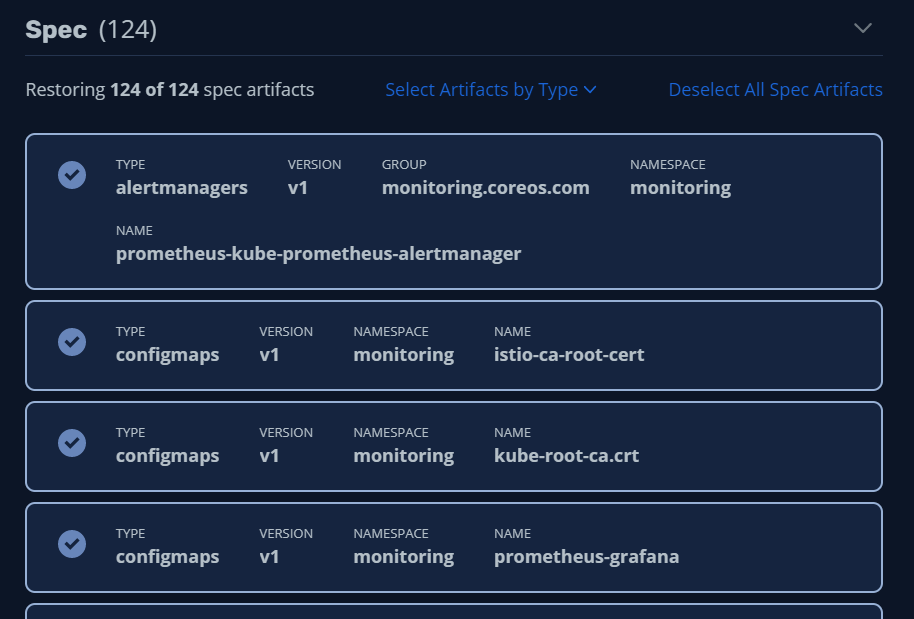Screen dimensions: 914x619
Task: Open Select Artifacts by Type dropdown
Action: 491,90
